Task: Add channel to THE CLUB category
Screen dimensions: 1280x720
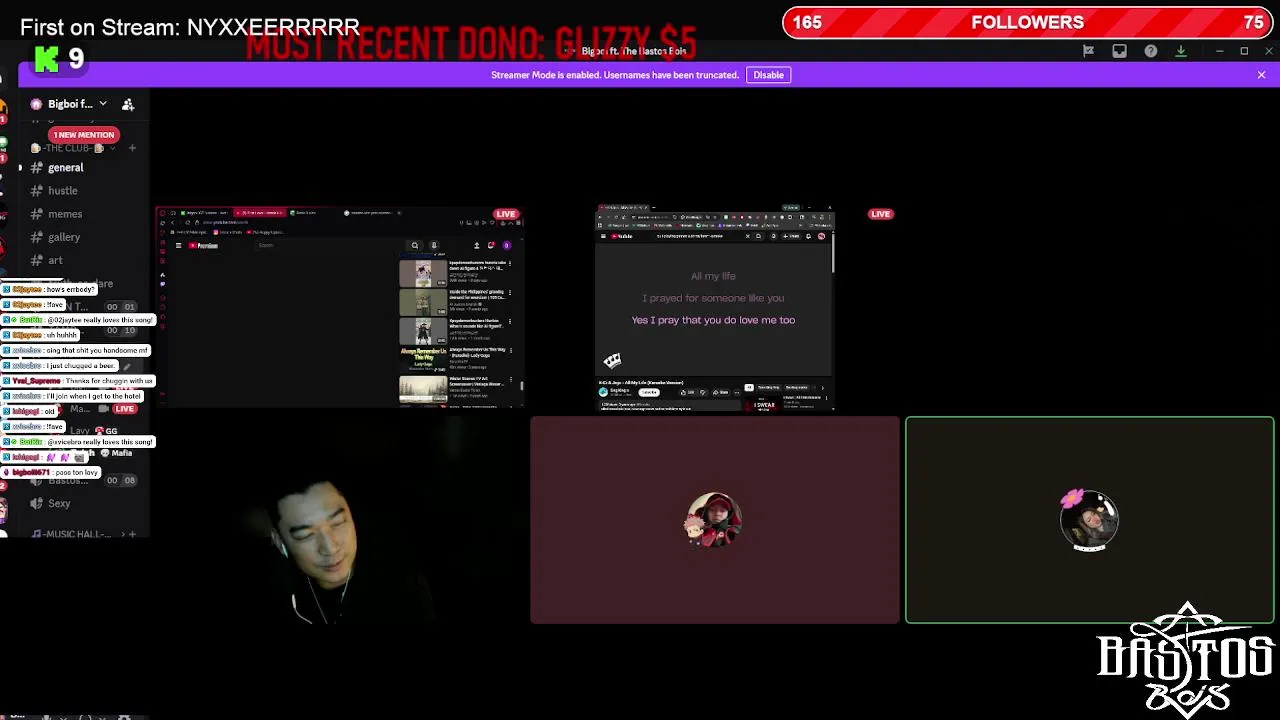Action: point(132,148)
